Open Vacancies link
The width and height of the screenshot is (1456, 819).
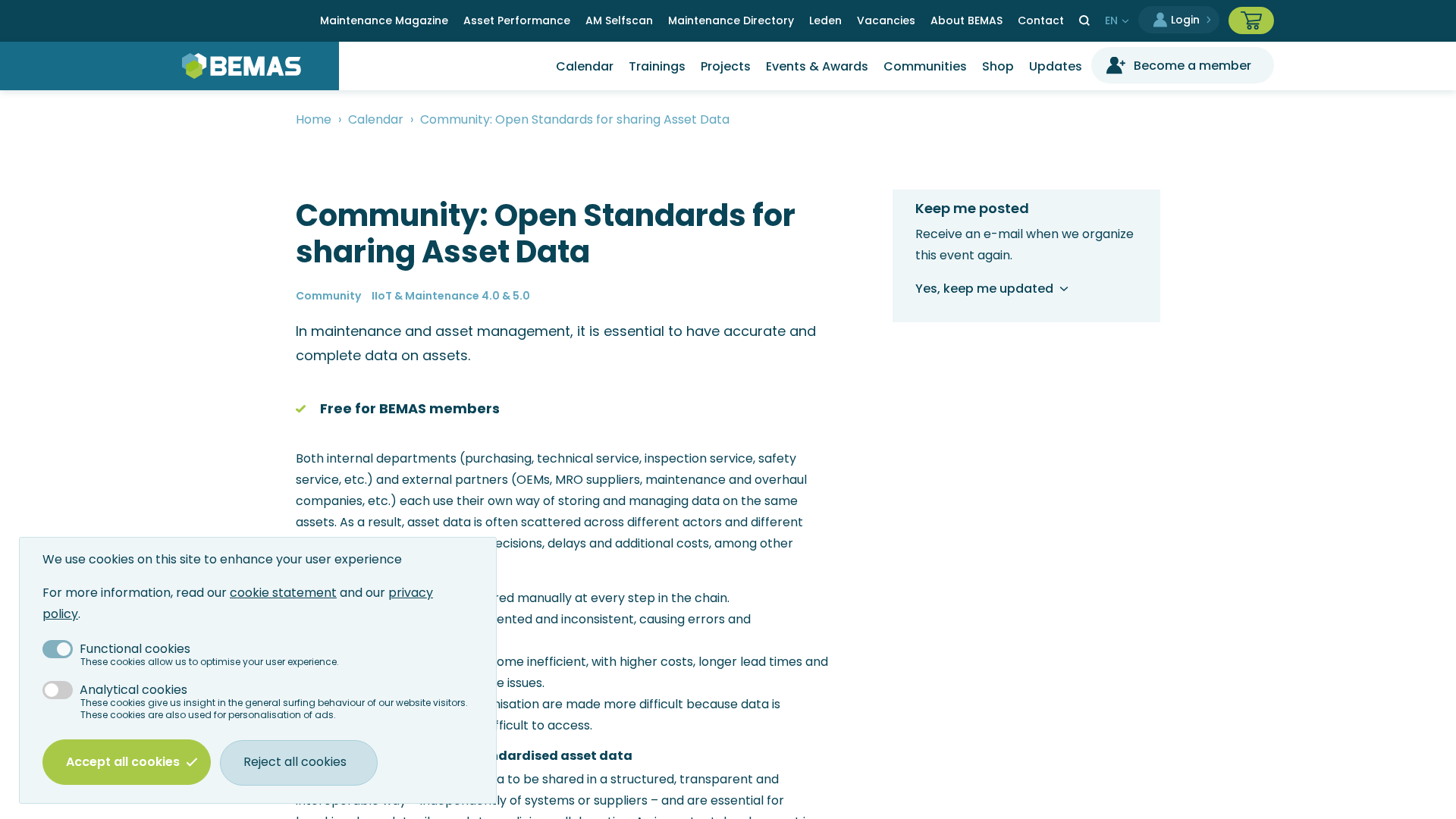886,20
